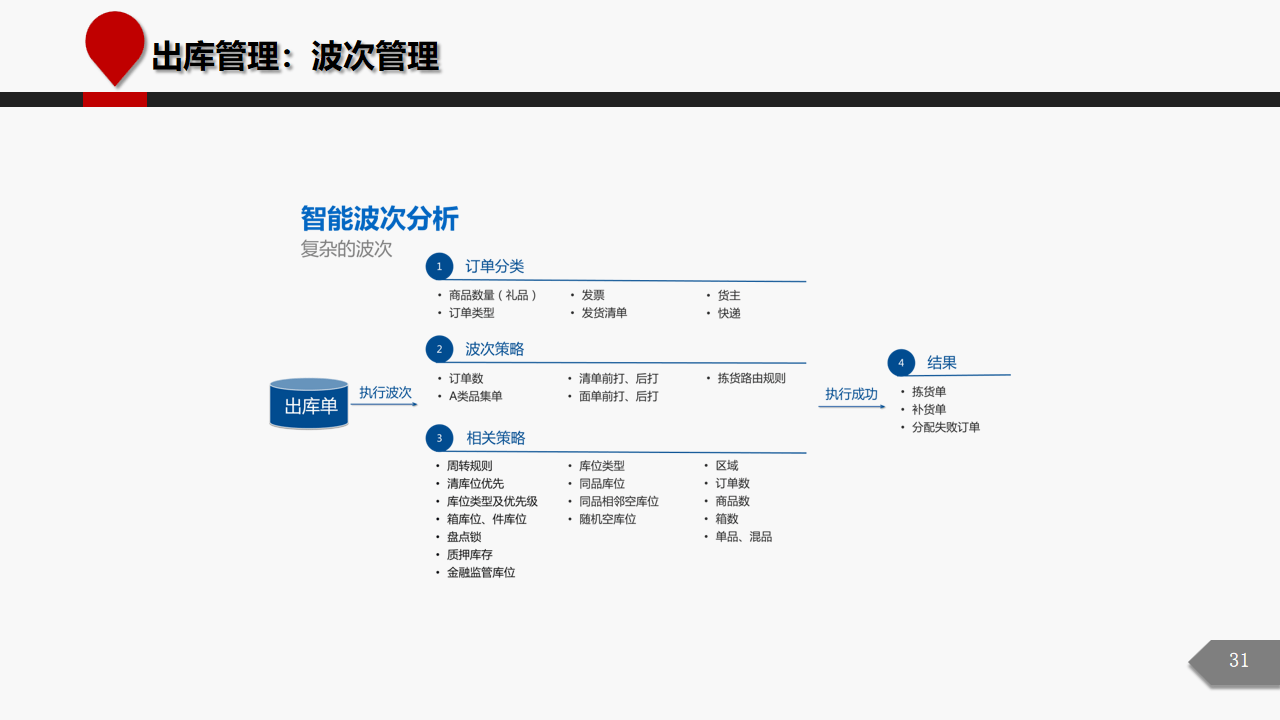Click the 补货单 result bullet
This screenshot has width=1280, height=720.
coord(929,410)
